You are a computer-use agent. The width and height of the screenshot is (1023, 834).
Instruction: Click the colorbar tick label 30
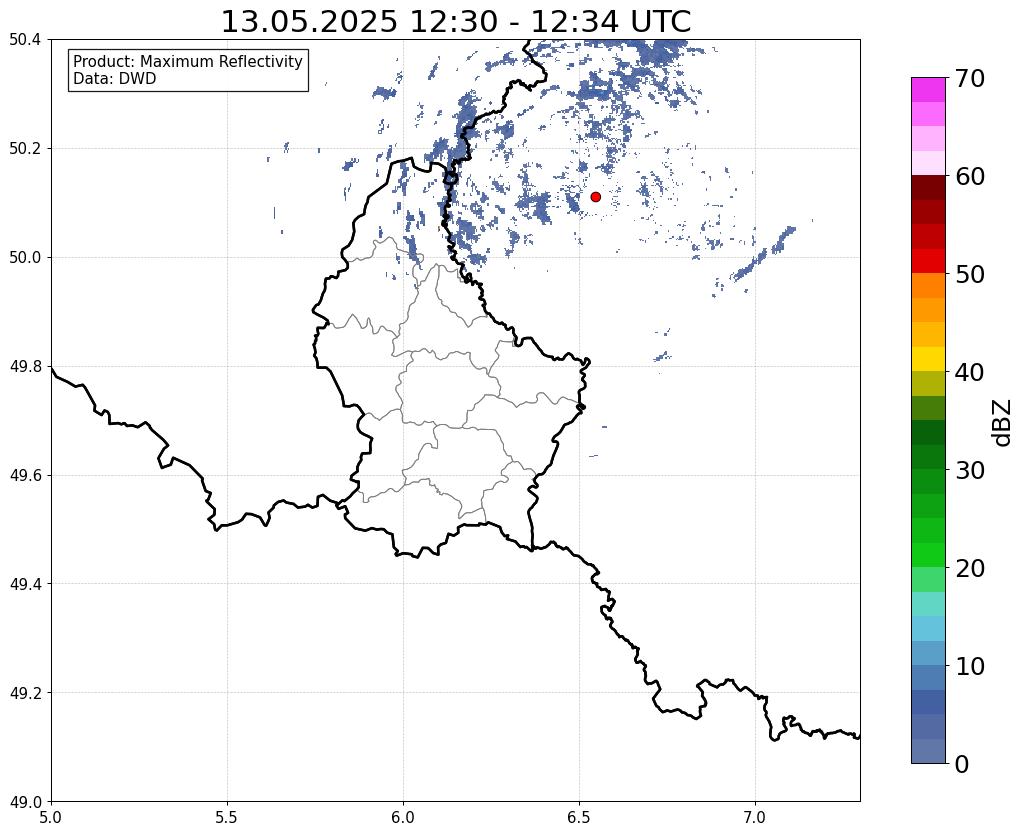pos(970,470)
